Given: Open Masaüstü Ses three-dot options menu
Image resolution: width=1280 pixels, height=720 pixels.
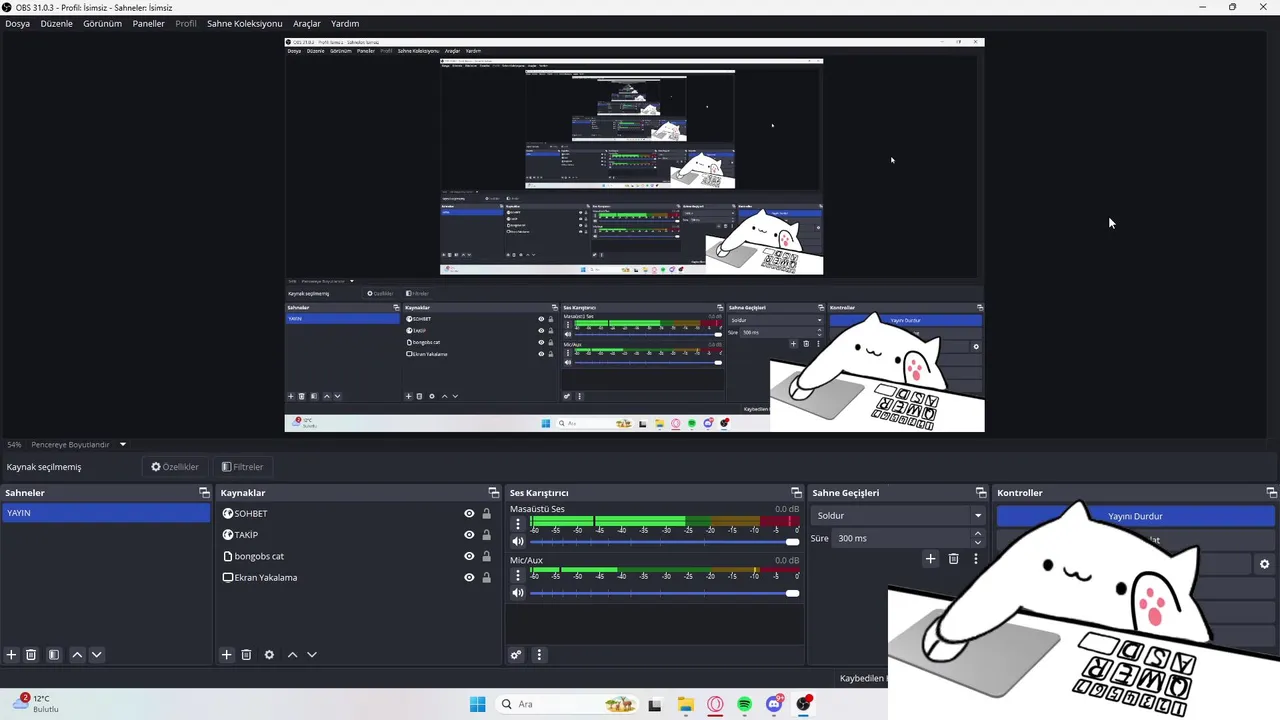Looking at the screenshot, I should [x=518, y=524].
